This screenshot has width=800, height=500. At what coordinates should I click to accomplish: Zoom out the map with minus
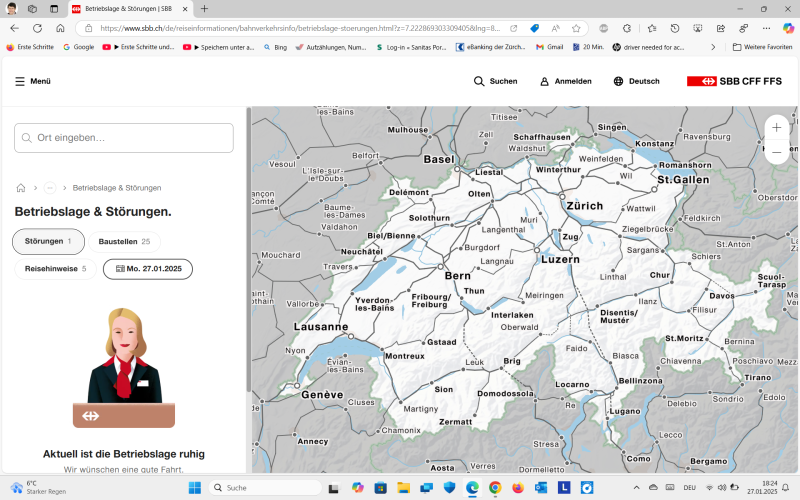click(x=777, y=152)
